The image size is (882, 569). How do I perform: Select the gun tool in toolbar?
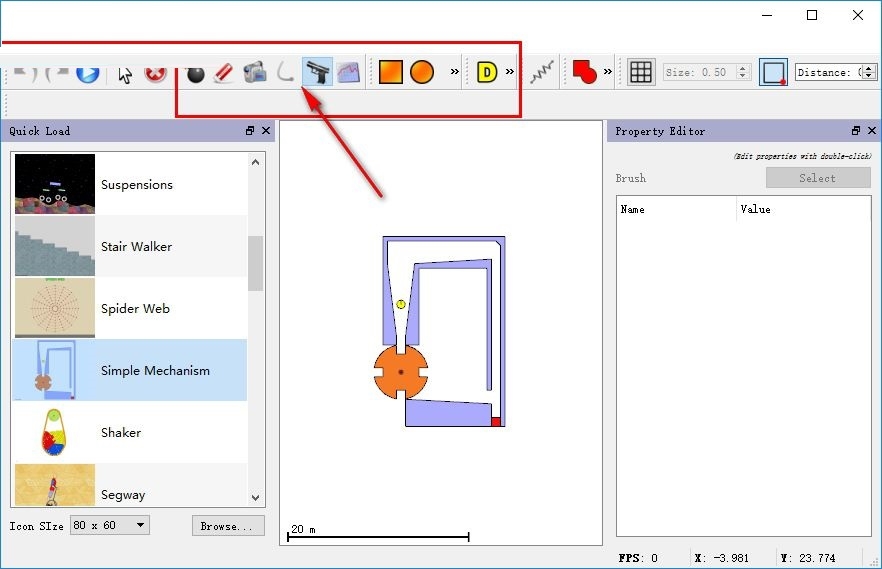317,72
